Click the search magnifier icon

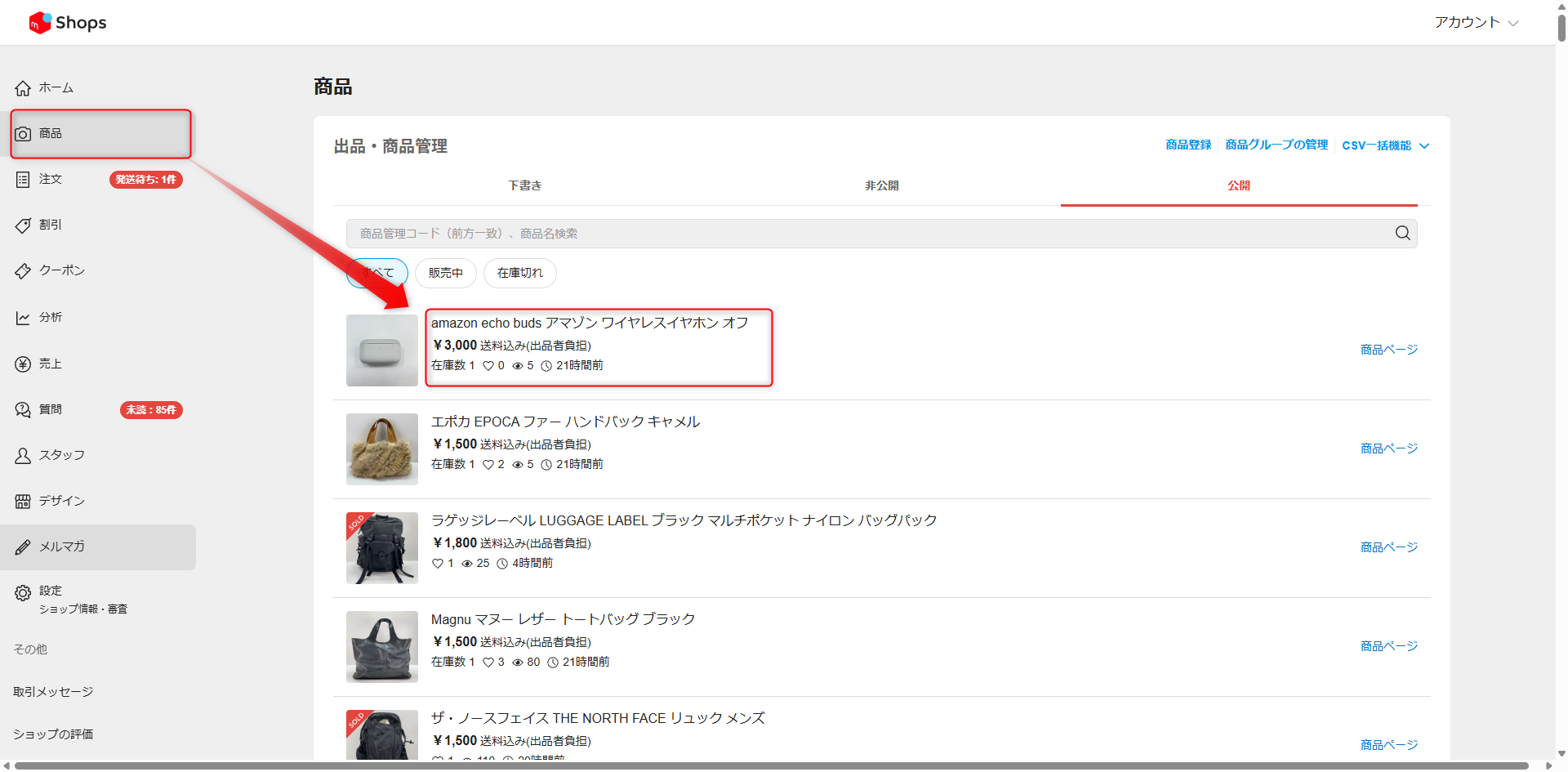1403,233
